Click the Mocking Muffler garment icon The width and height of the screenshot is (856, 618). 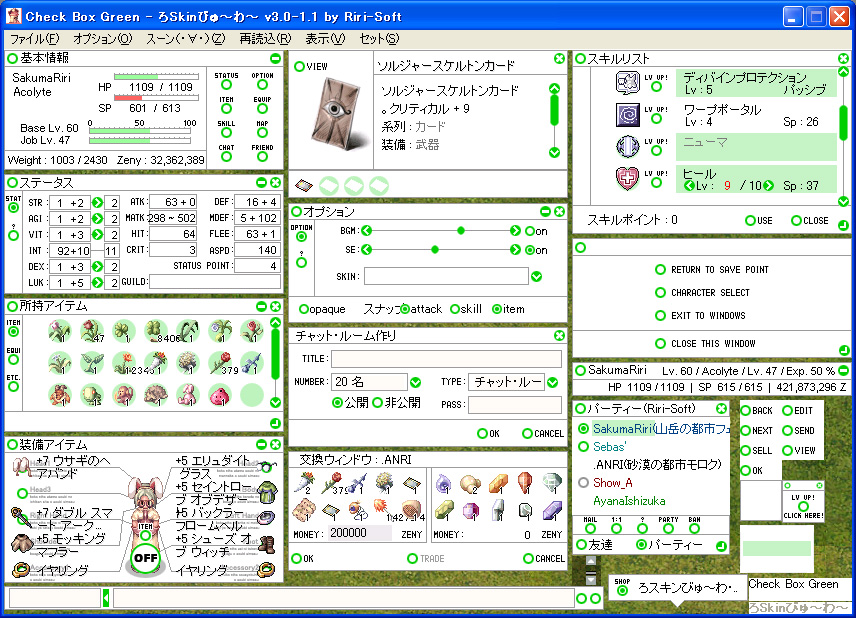tap(22, 542)
